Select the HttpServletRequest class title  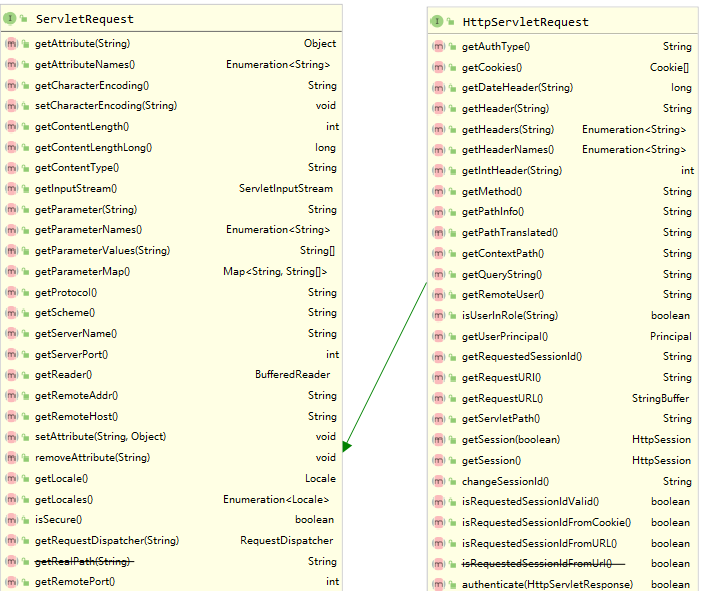pyautogui.click(x=525, y=22)
